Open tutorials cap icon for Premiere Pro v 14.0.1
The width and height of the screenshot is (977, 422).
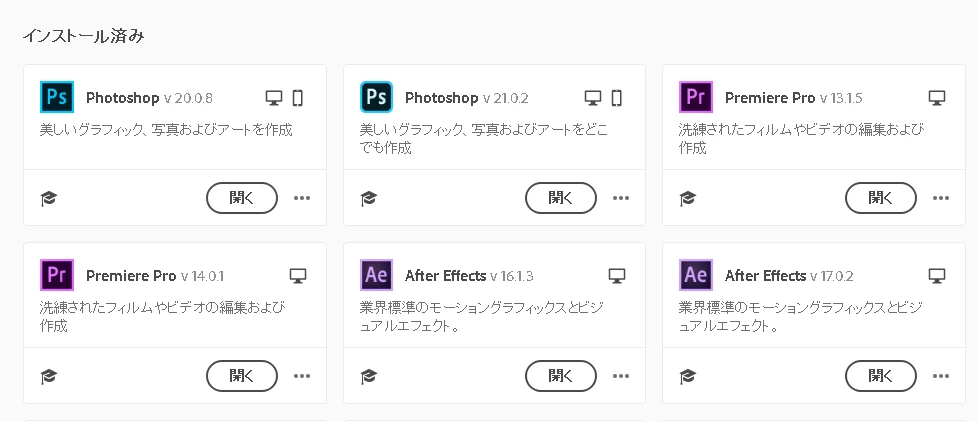tap(49, 376)
